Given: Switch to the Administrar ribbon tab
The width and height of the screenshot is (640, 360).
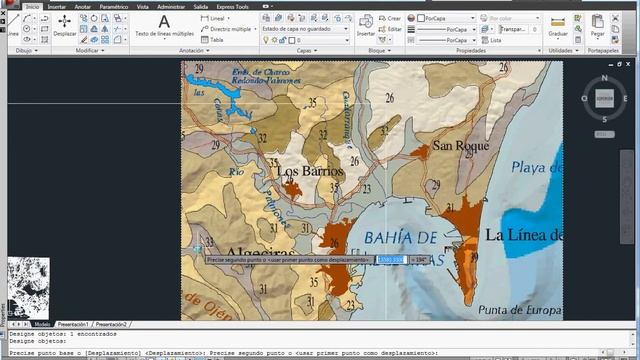Looking at the screenshot, I should (171, 7).
